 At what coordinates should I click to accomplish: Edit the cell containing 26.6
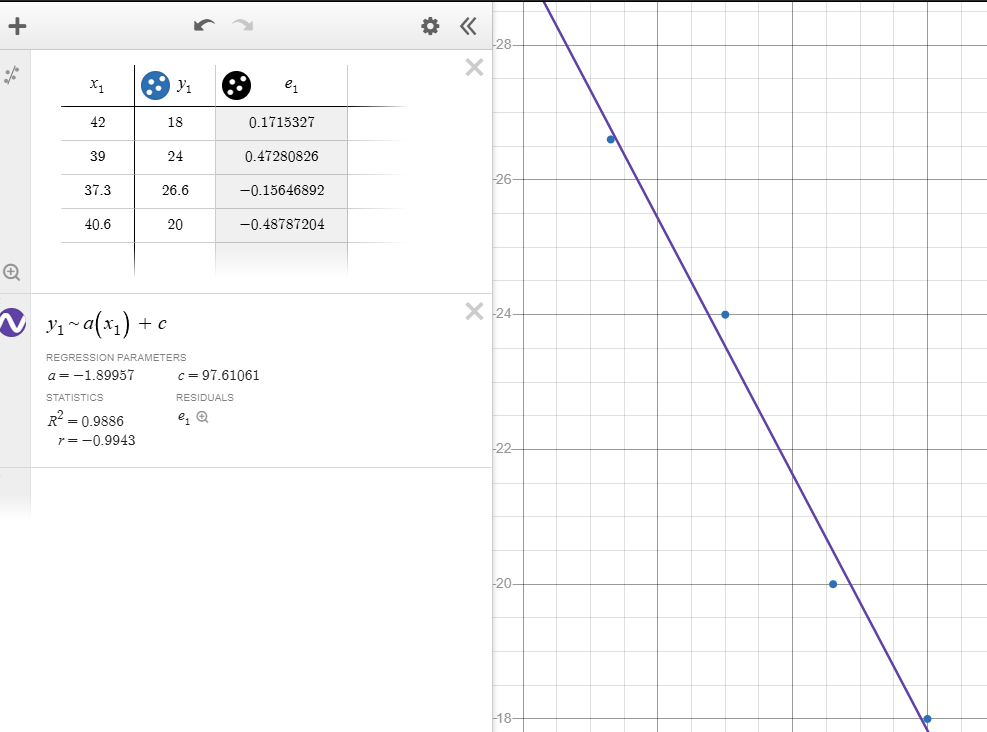(x=175, y=191)
